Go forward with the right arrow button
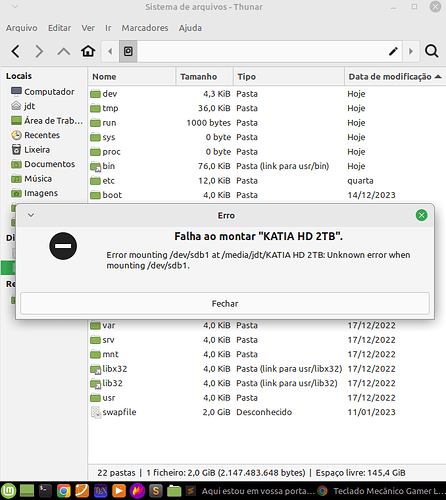The width and height of the screenshot is (446, 500). tap(39, 52)
